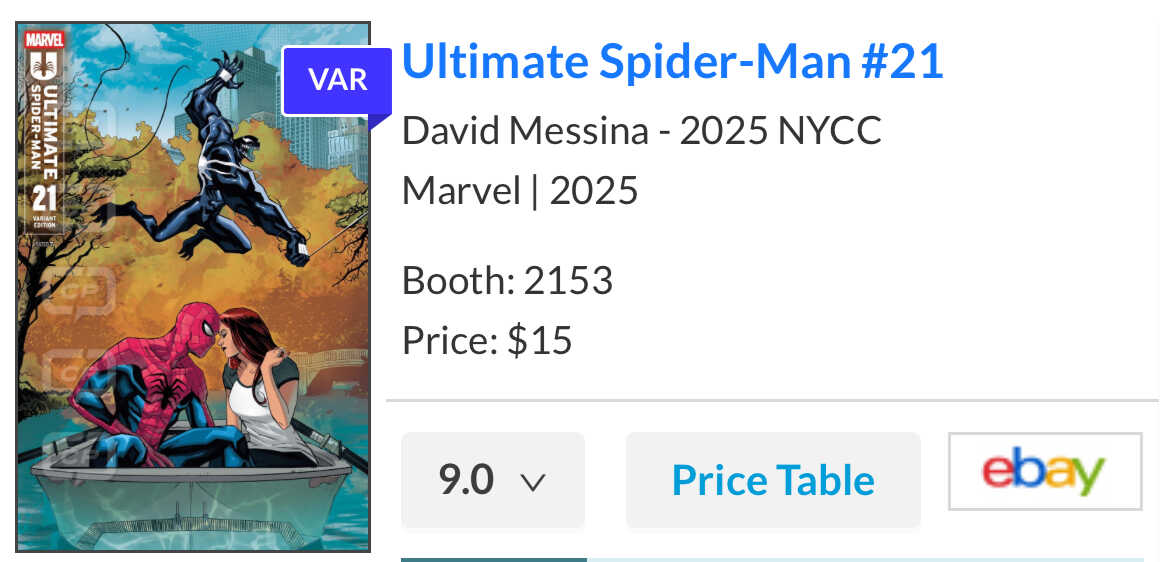Image resolution: width=1170 pixels, height=562 pixels.
Task: Select the Price: $15 text
Action: 487,341
